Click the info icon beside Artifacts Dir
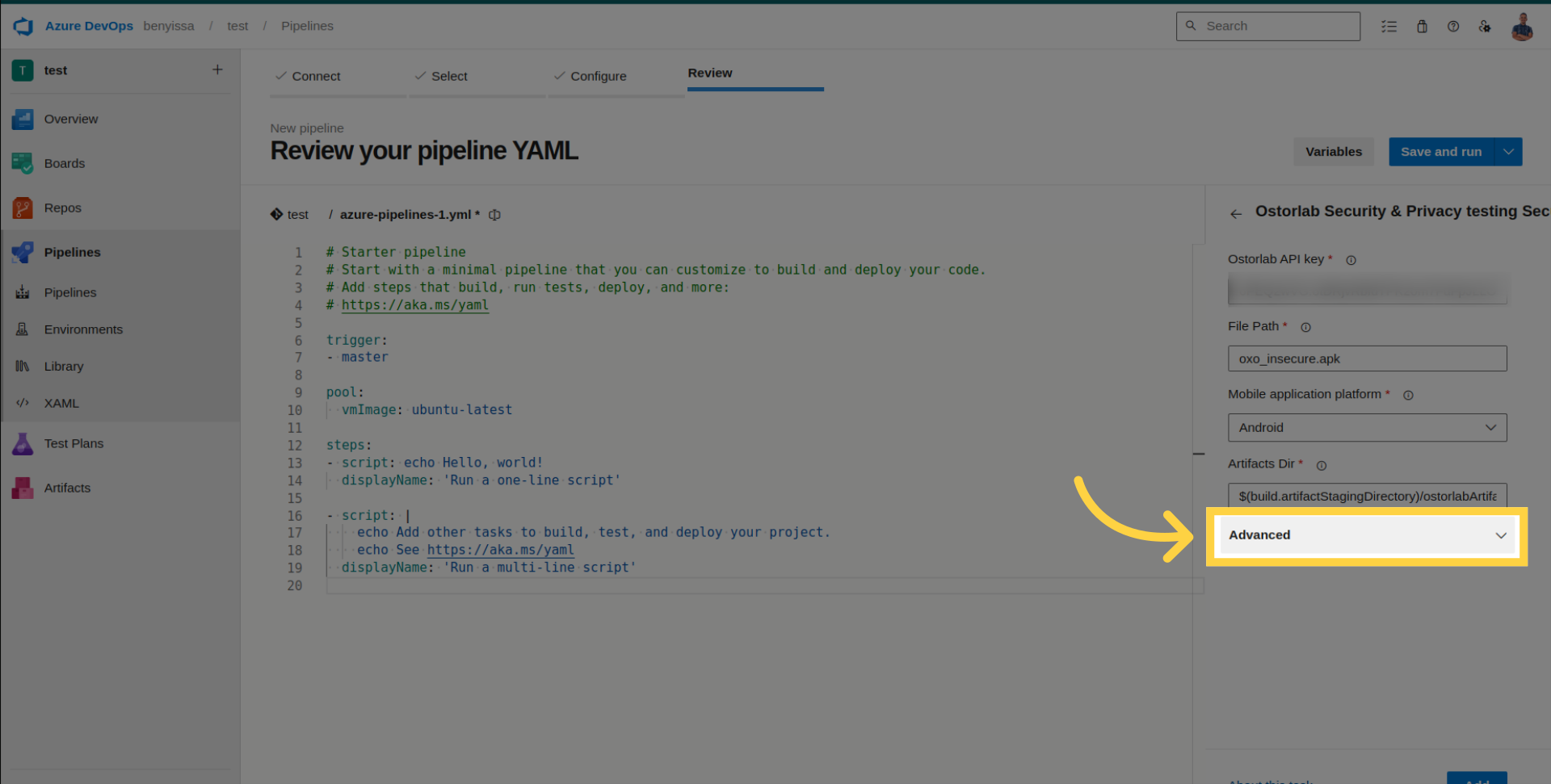This screenshot has height=784, width=1551. pos(1322,465)
